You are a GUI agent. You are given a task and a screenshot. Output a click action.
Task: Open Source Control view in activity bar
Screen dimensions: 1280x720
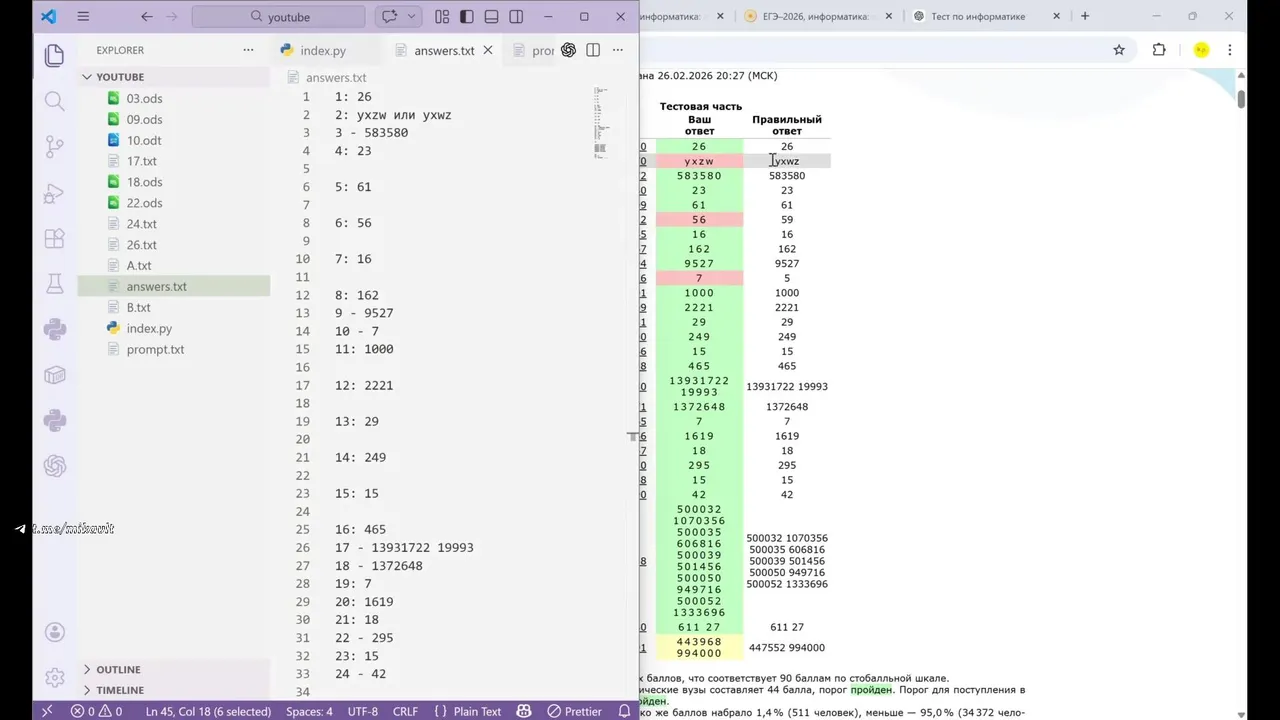pyautogui.click(x=55, y=147)
